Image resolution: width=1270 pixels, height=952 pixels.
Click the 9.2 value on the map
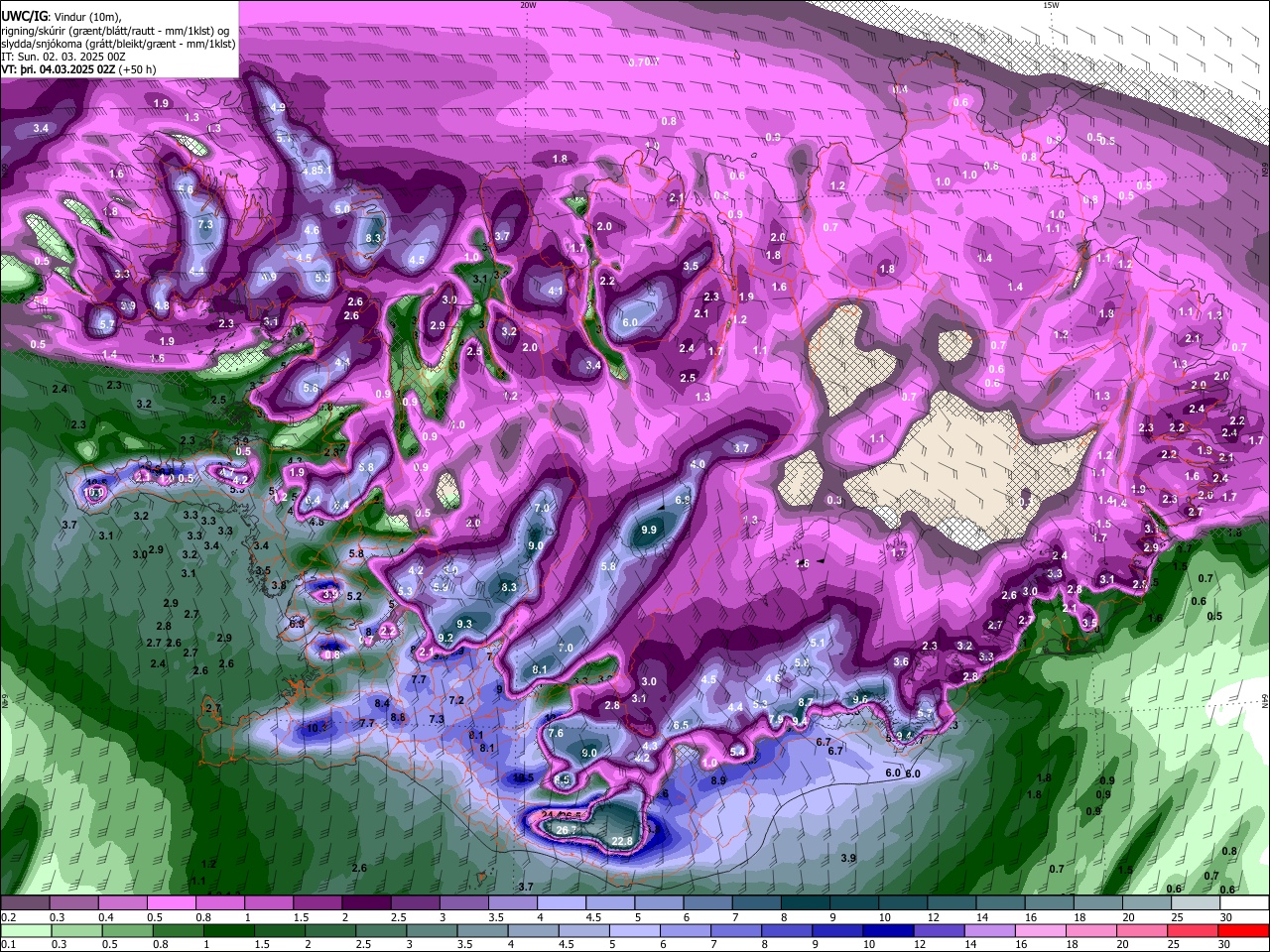click(445, 638)
